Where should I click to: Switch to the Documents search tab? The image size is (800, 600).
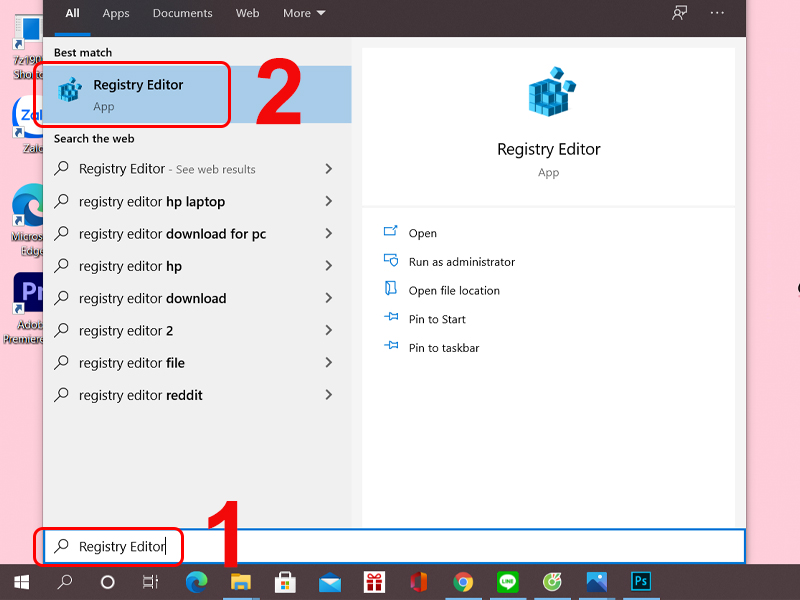coord(182,13)
